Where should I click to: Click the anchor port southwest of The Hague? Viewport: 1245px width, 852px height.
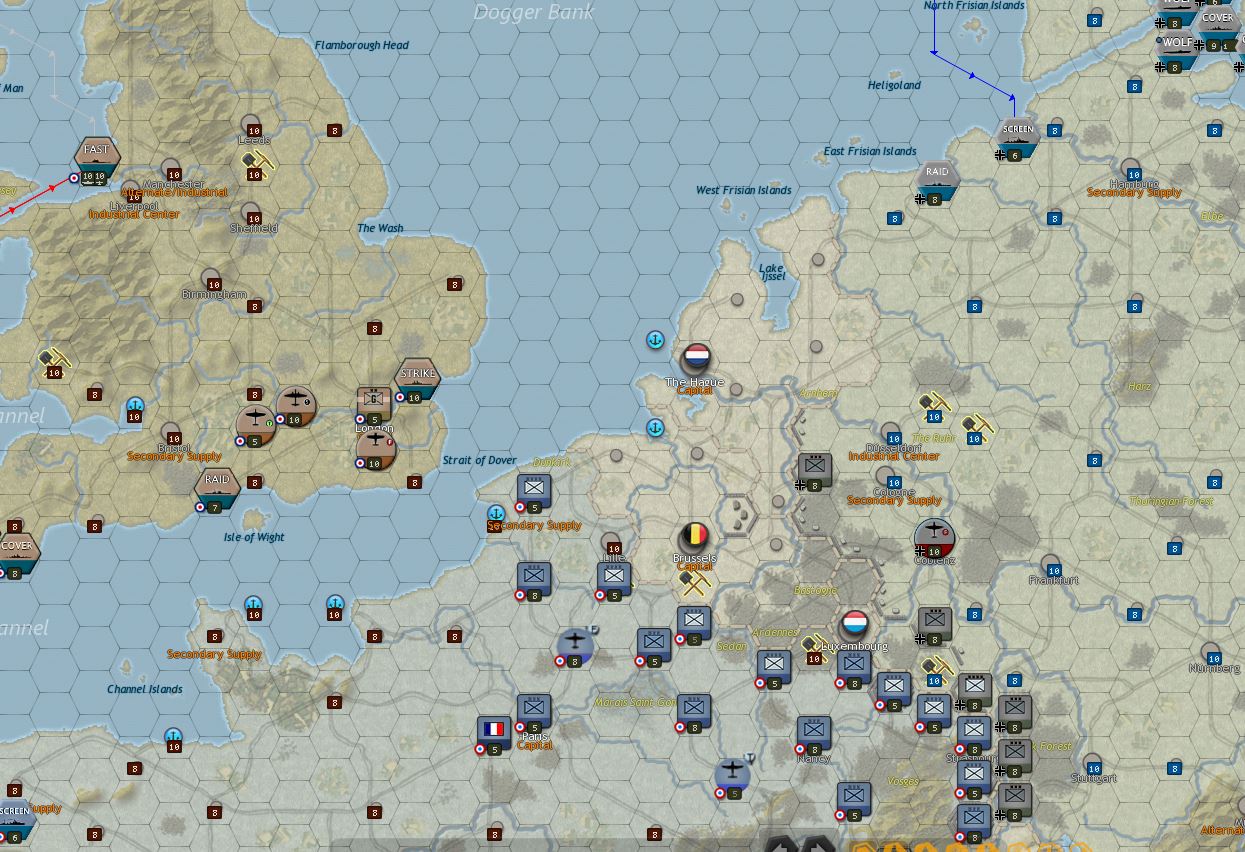[655, 428]
